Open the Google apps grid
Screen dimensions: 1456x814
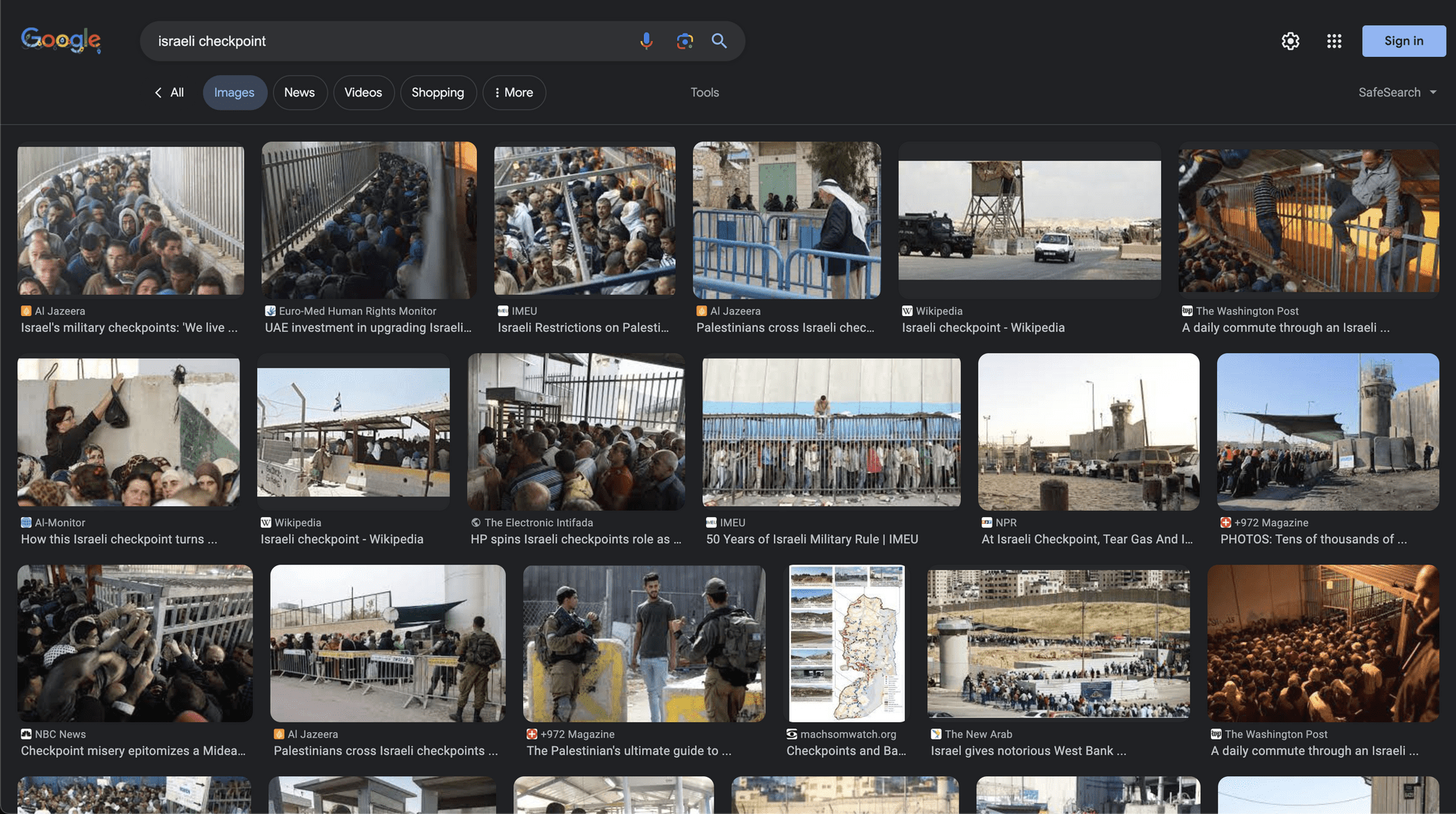coord(1335,41)
